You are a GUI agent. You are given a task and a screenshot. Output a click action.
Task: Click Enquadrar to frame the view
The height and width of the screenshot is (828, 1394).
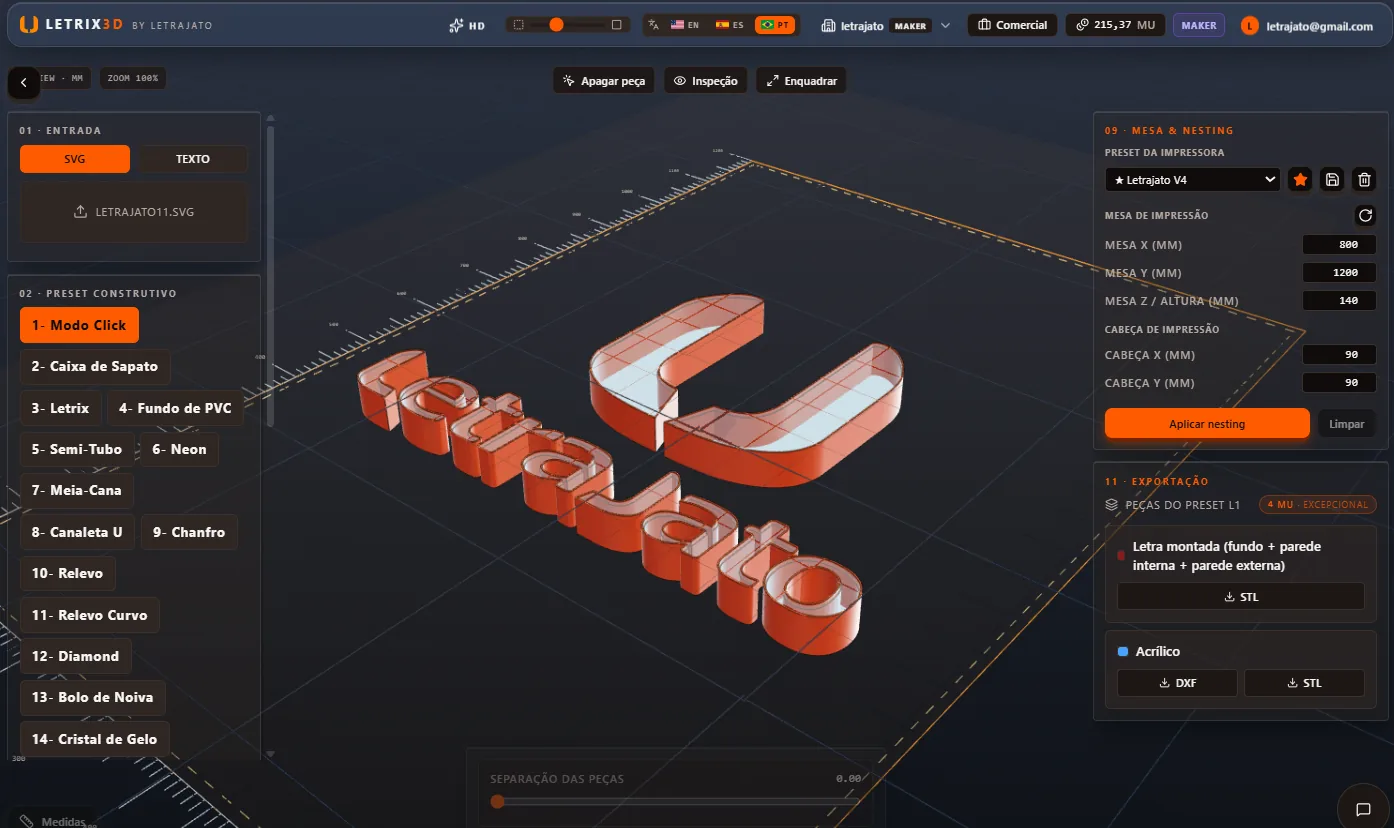point(801,81)
